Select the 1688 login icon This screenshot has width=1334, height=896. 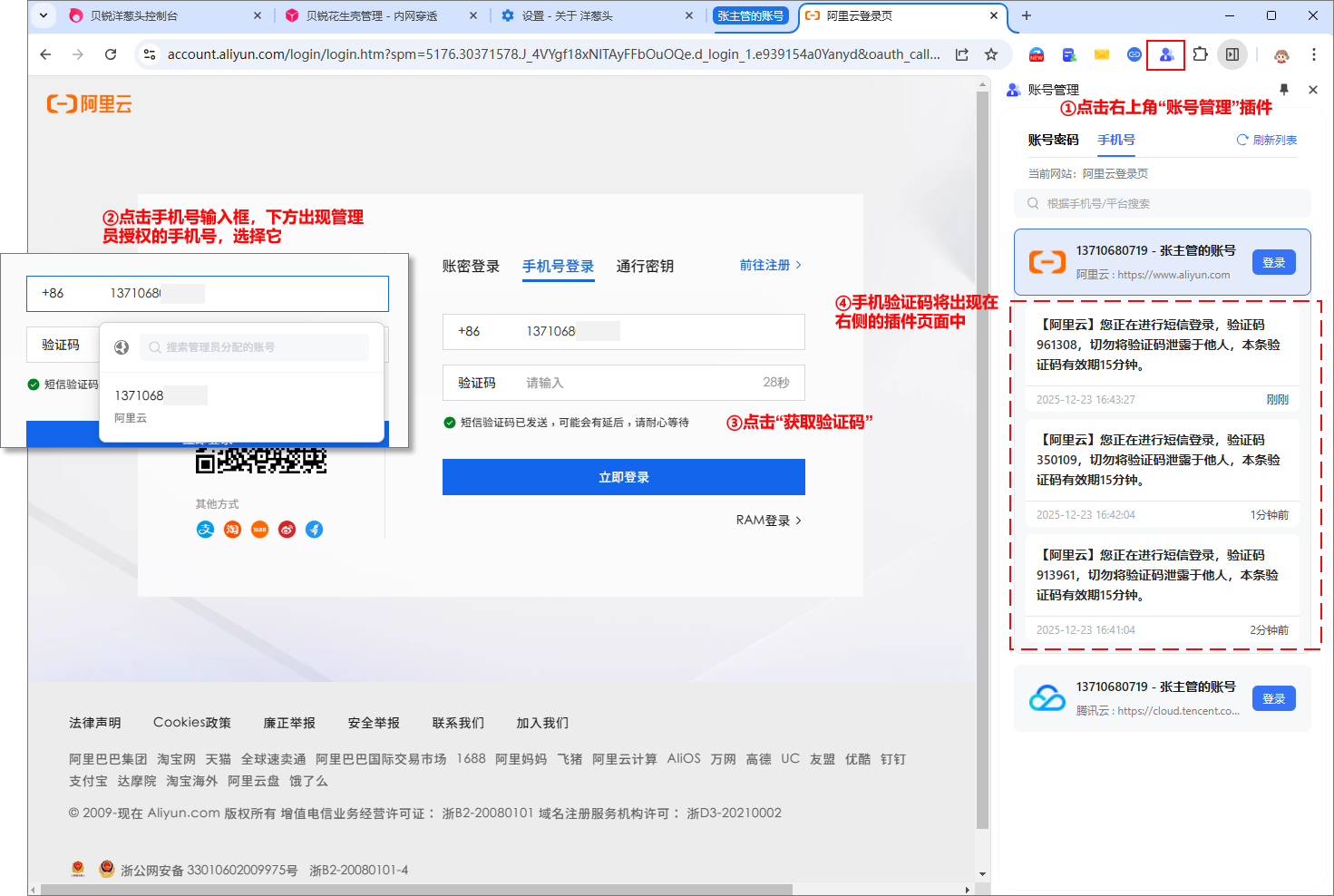pos(259,530)
